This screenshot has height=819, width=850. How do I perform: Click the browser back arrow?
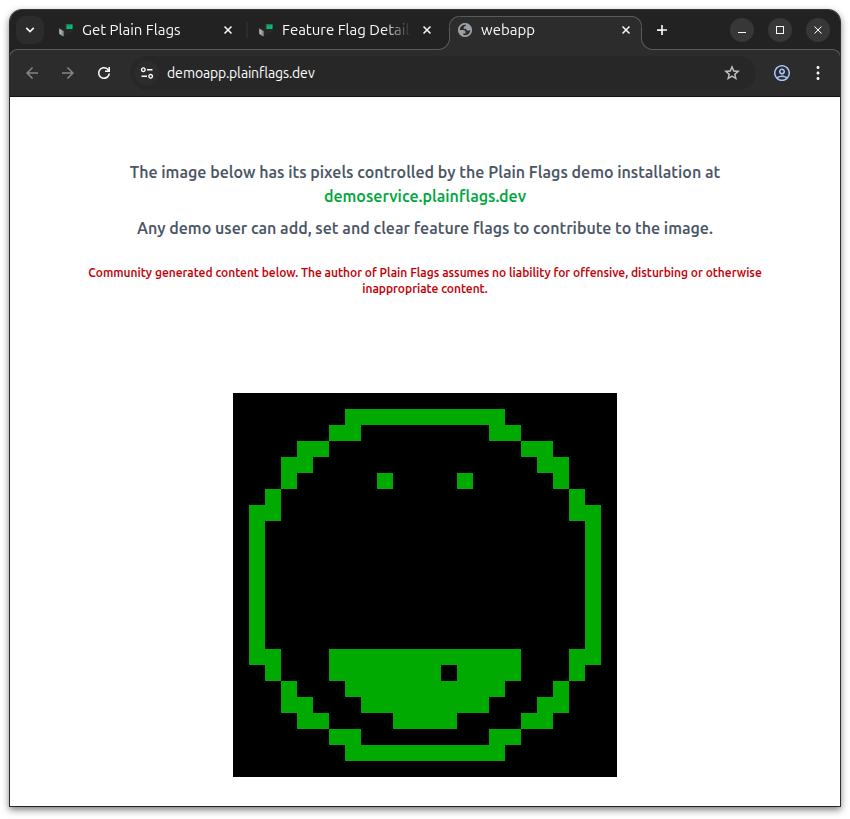pos(32,73)
